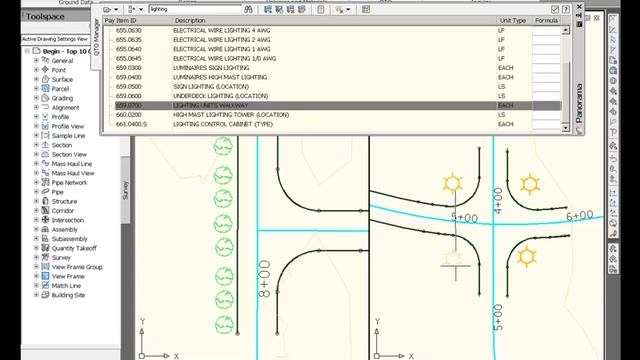Sort by the Unit Type column header
The height and width of the screenshot is (360, 640).
[x=514, y=20]
